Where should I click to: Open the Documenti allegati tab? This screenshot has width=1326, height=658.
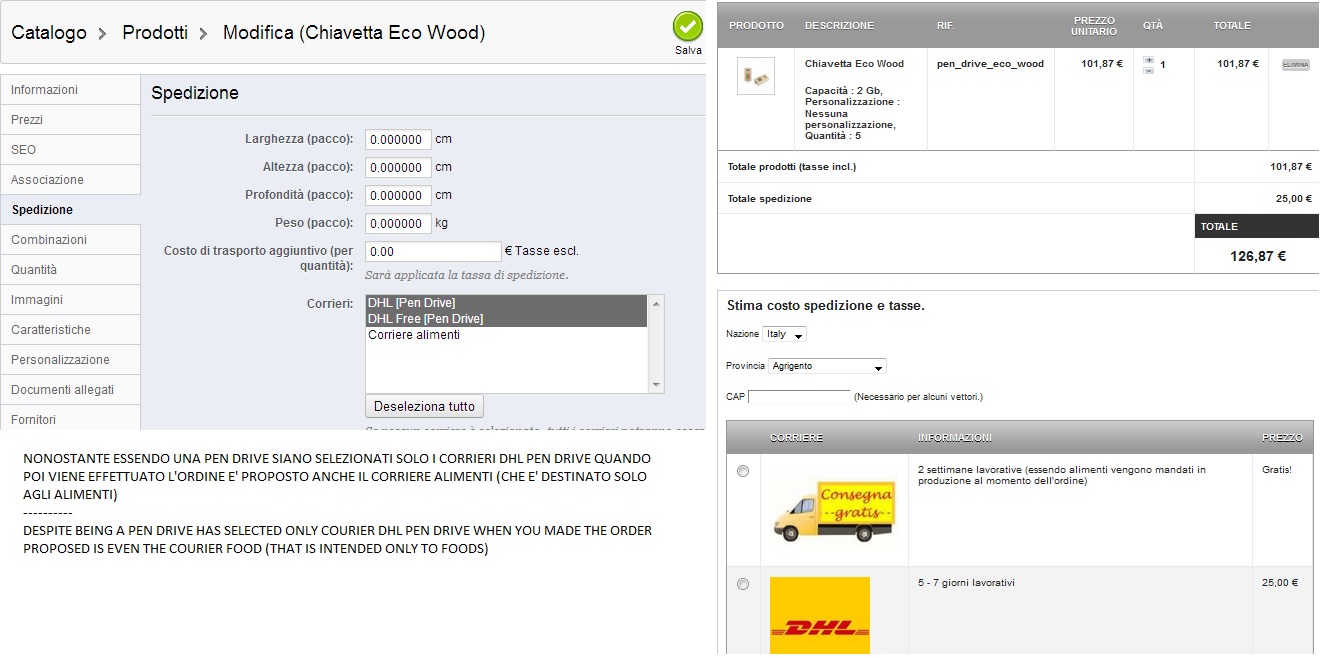click(x=71, y=390)
